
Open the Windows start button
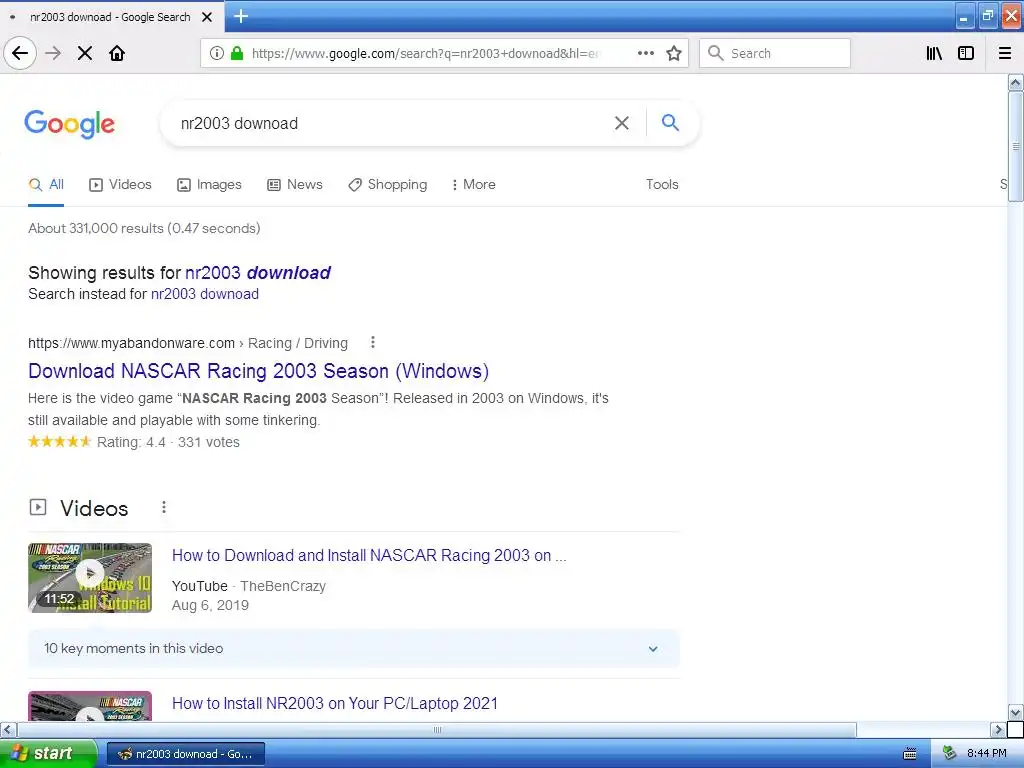coord(48,754)
